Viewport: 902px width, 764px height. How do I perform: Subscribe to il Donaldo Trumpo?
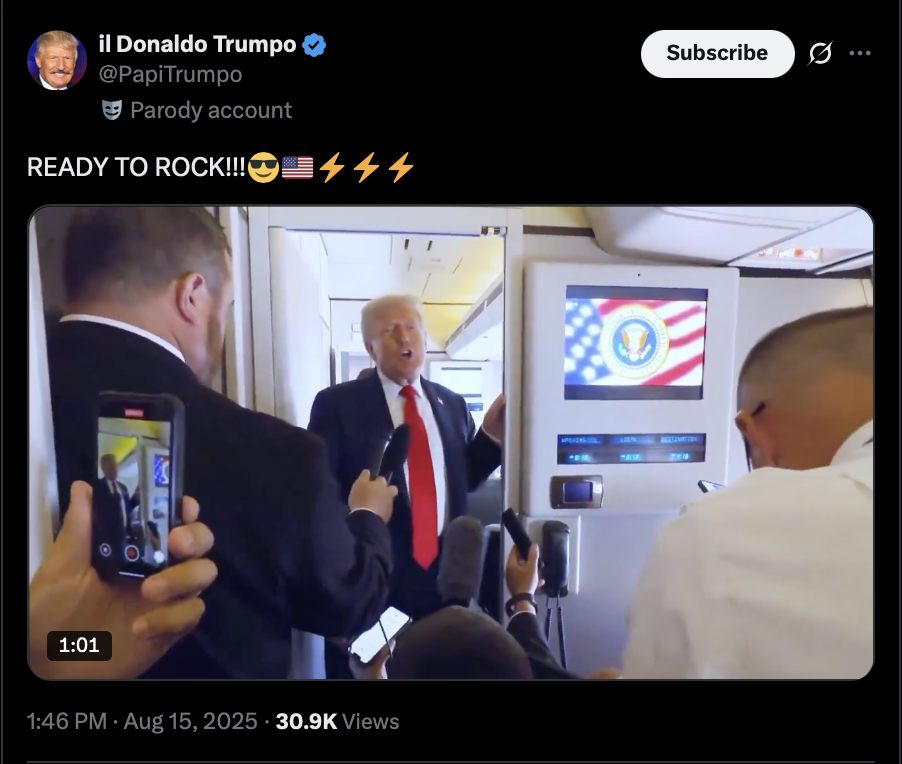tap(717, 54)
